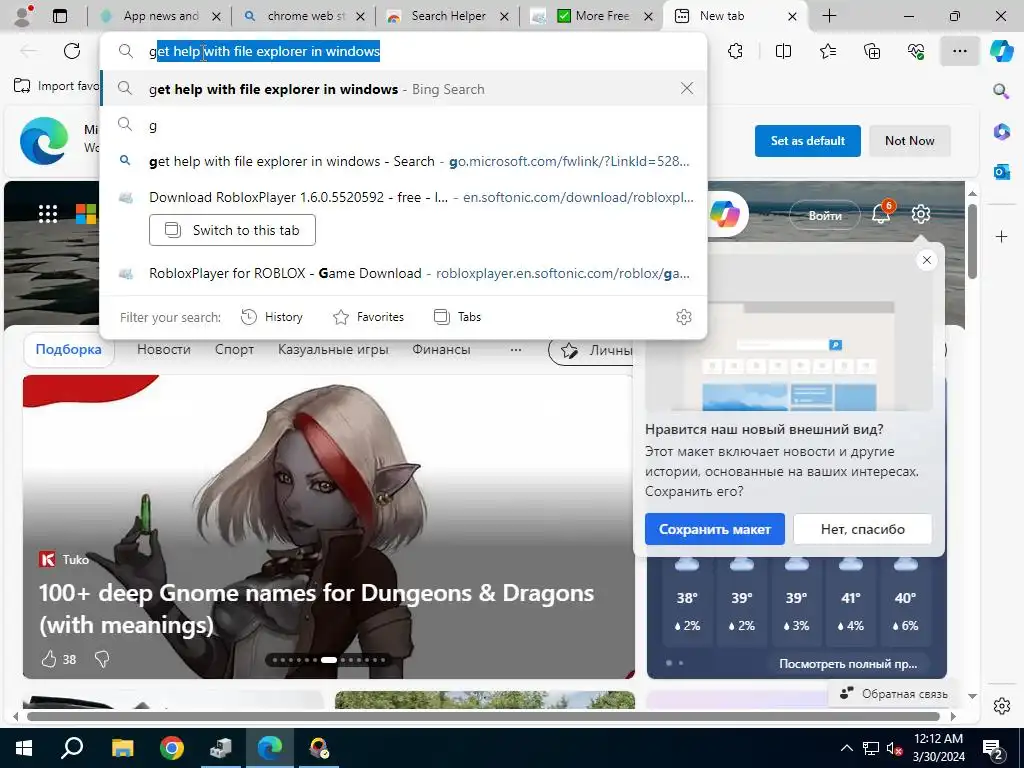This screenshot has height=768, width=1024.
Task: Open the tab actions menu icon
Action: (60, 16)
